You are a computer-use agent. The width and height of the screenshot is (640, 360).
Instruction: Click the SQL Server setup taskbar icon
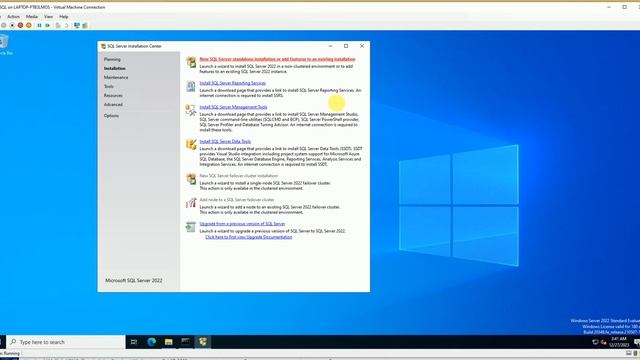coord(203,342)
